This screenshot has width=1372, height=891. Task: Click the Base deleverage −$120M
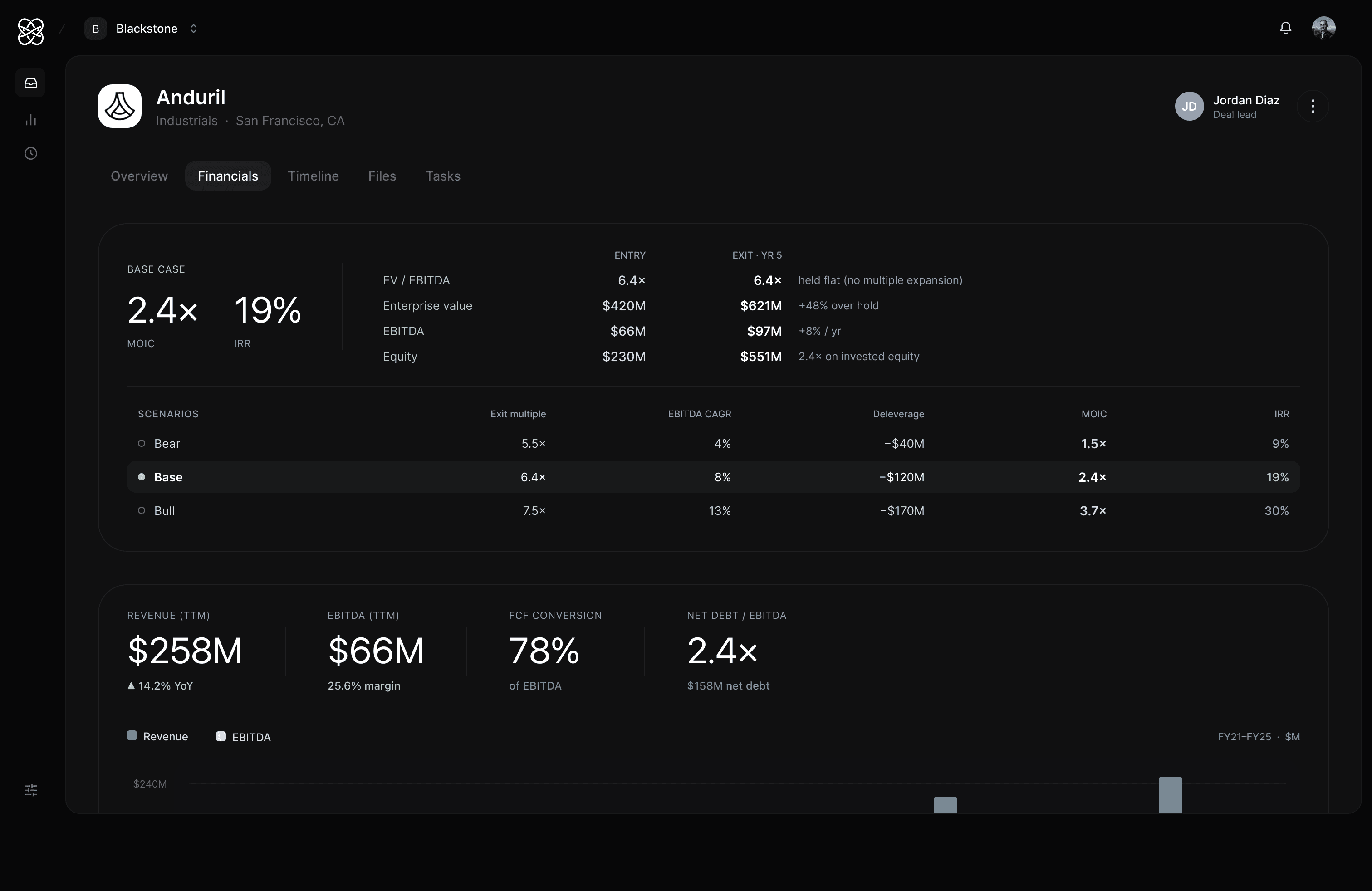902,477
